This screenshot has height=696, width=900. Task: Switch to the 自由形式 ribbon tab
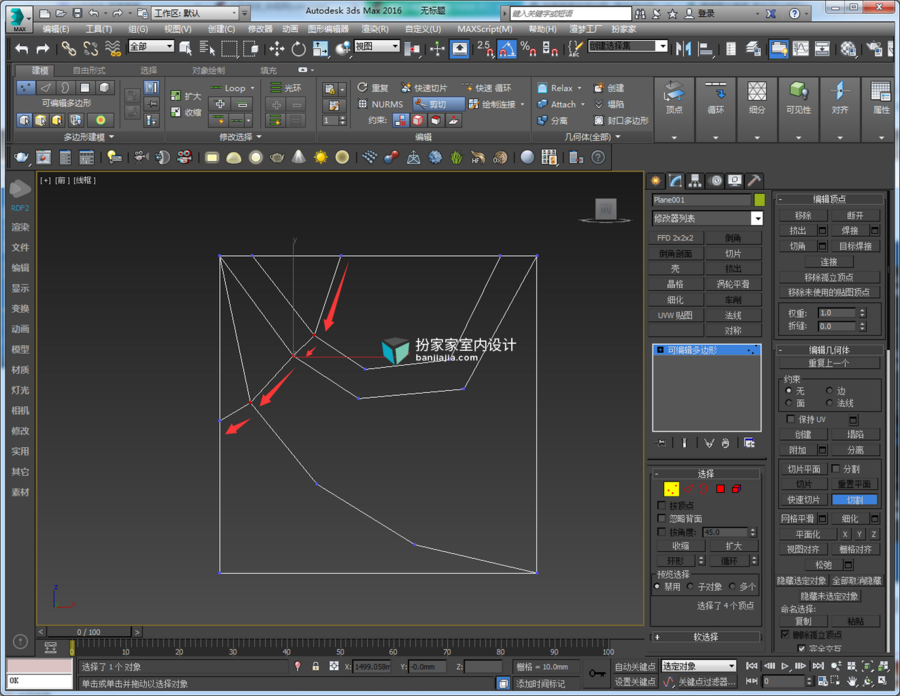[x=89, y=70]
